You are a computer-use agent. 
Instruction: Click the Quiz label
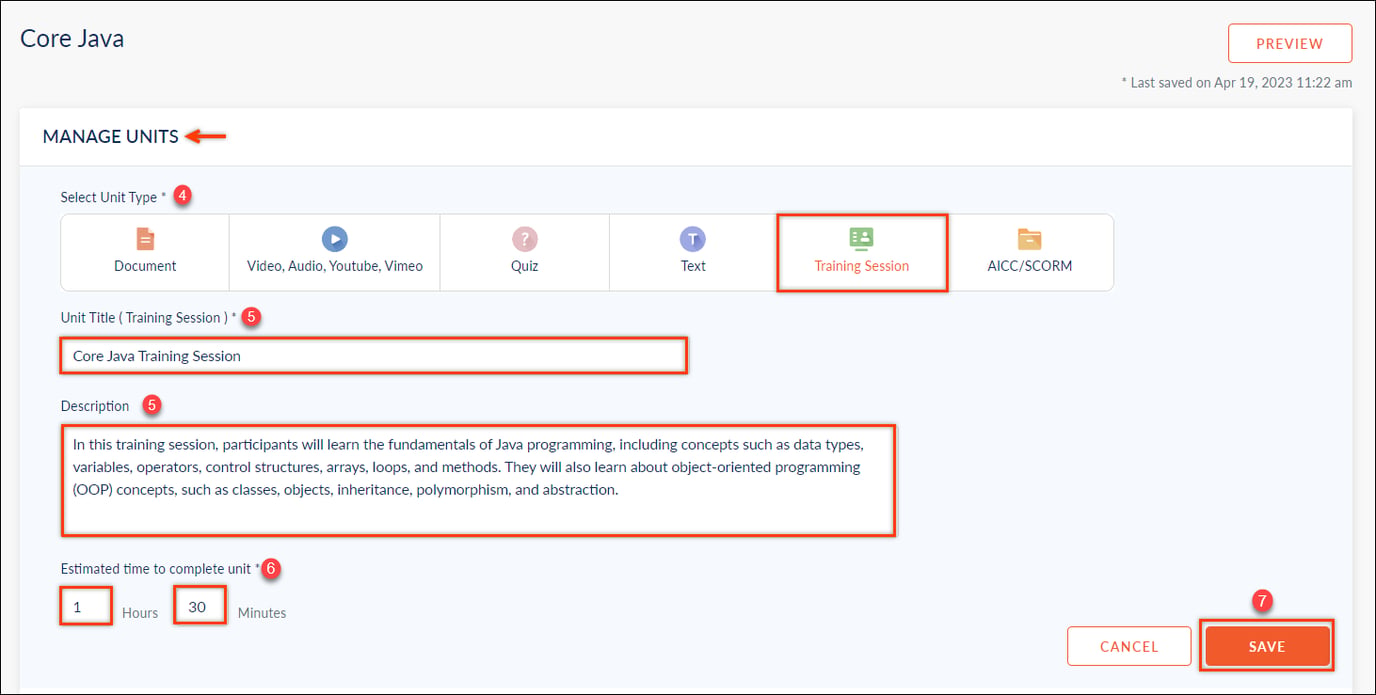pos(524,266)
